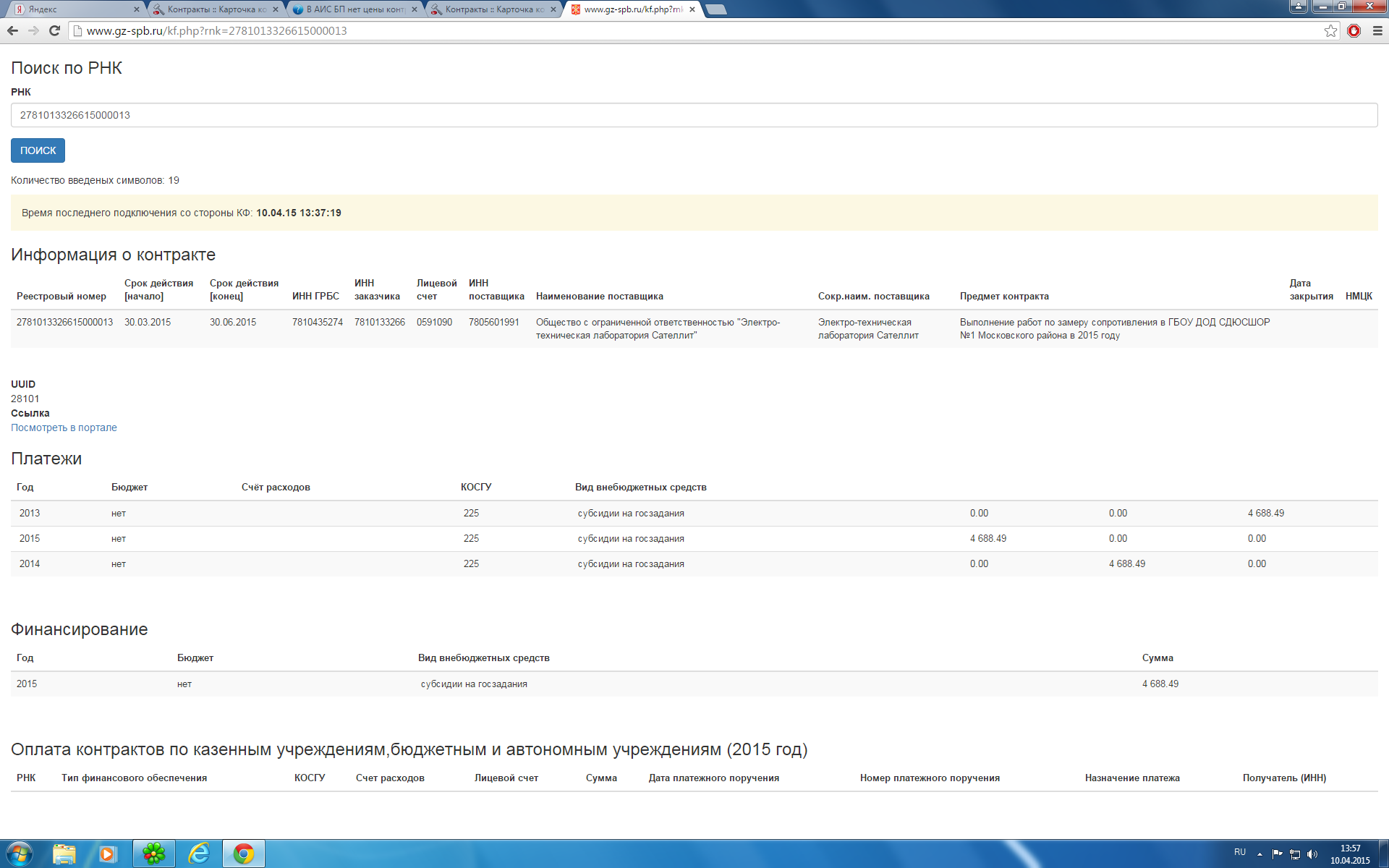
Task: Bookmark page with the star icon
Action: click(1330, 30)
